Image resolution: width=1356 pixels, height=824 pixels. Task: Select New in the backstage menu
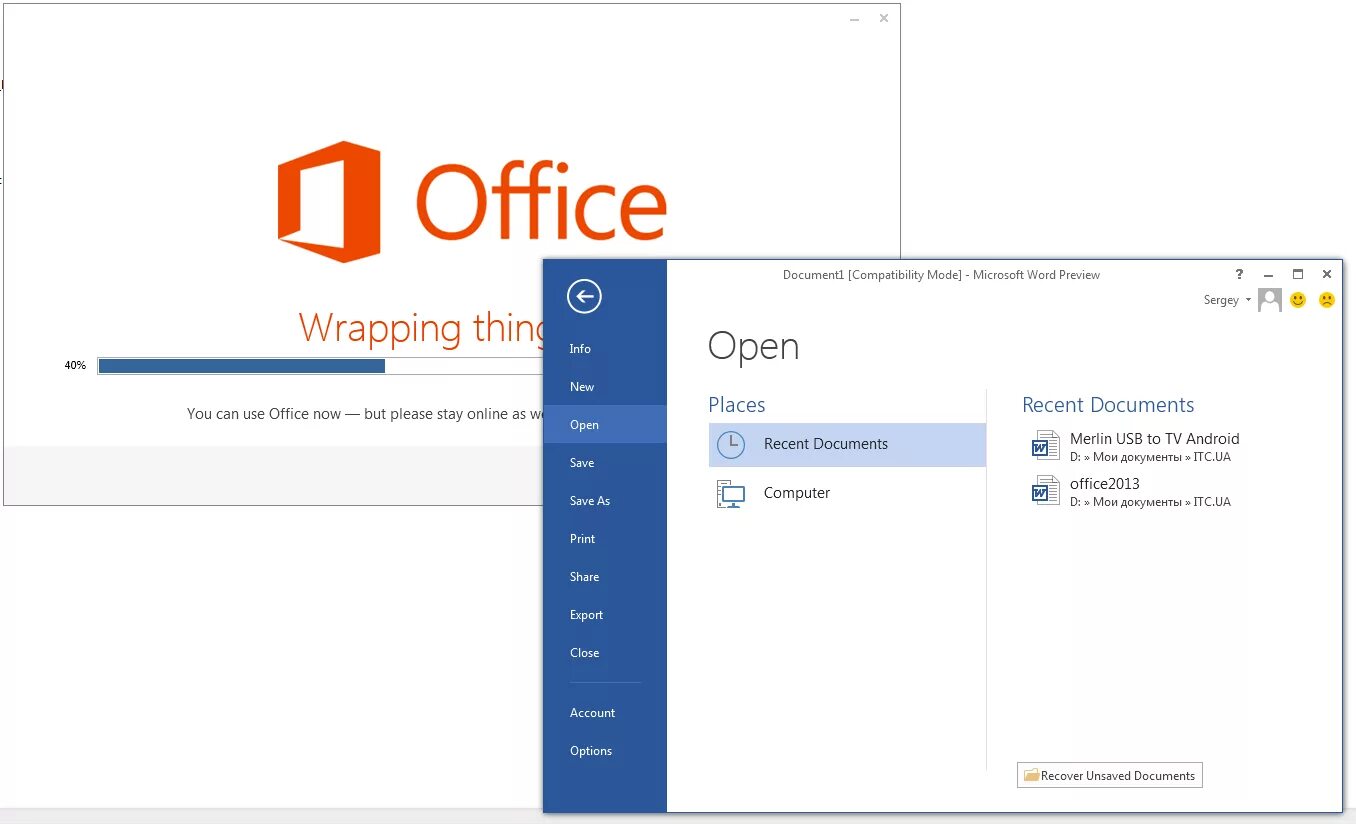(605, 387)
